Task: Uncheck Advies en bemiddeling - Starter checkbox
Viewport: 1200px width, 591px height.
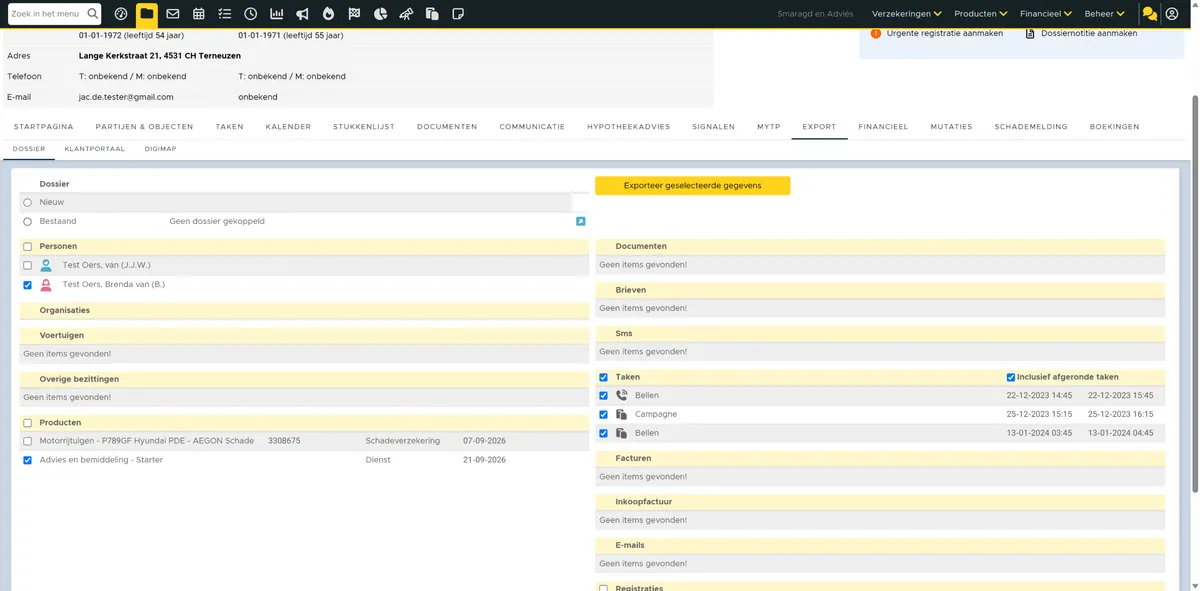Action: [x=28, y=460]
